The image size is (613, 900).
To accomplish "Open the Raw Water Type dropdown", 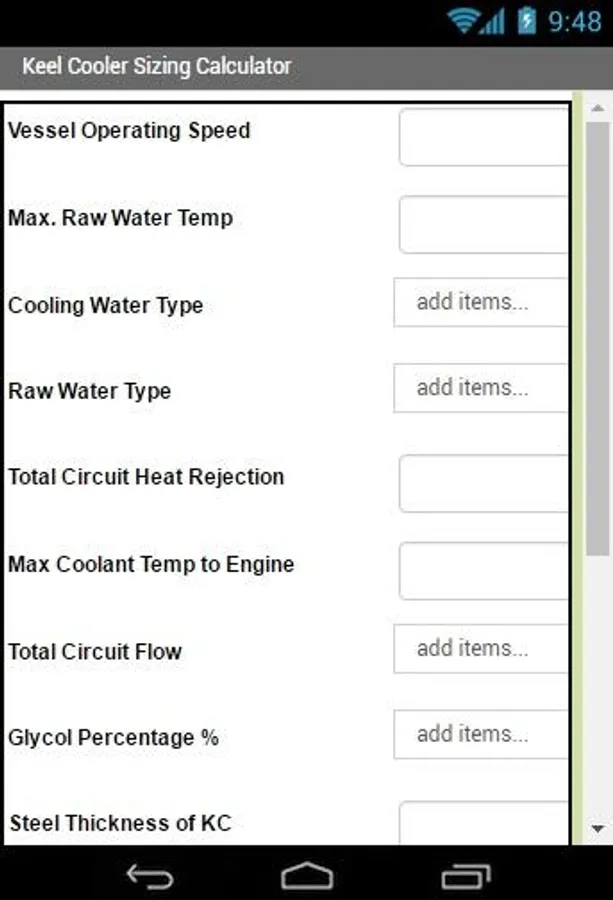I will point(481,388).
